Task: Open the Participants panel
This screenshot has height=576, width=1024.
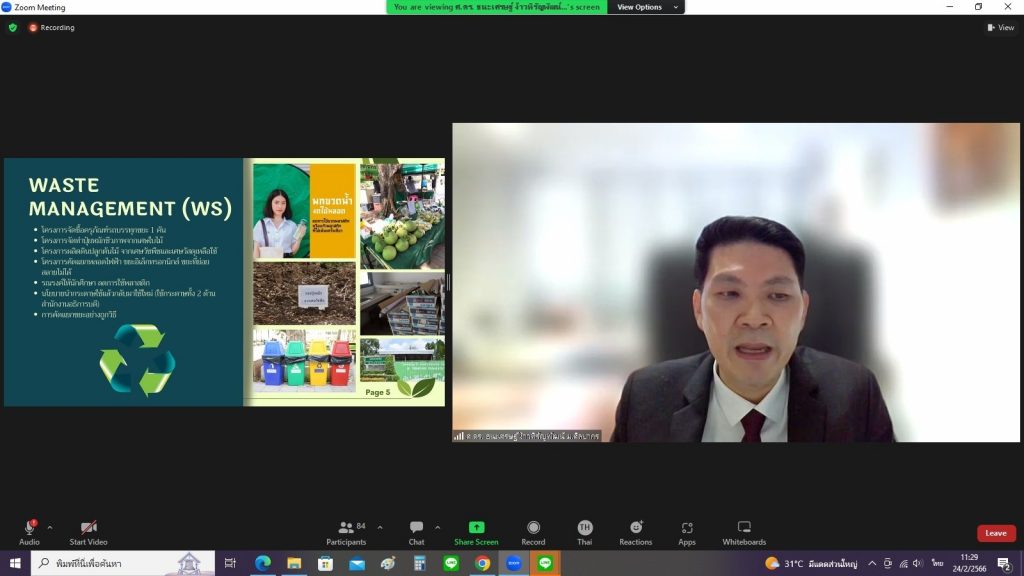Action: [x=346, y=533]
